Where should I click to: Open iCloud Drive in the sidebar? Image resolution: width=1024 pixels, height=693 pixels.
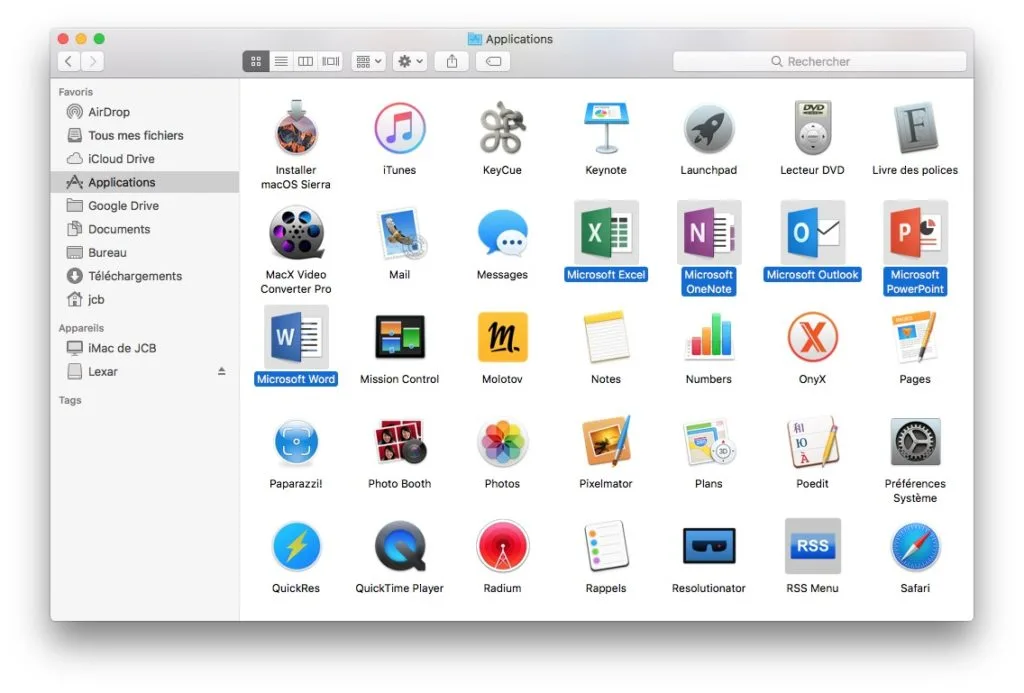144,159
